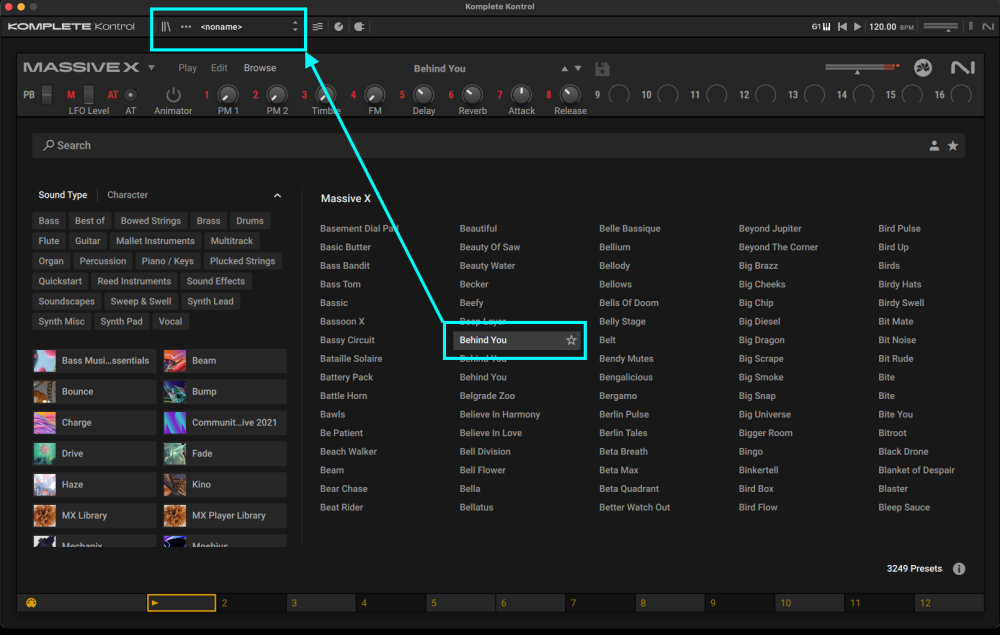
Task: Filter by Sweep & Swell tag
Action: [141, 302]
